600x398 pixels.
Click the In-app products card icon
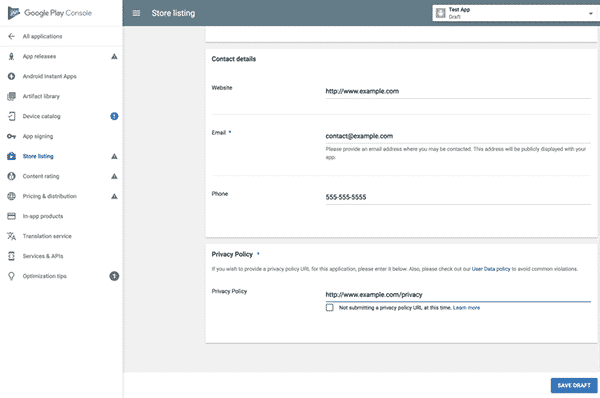point(11,216)
